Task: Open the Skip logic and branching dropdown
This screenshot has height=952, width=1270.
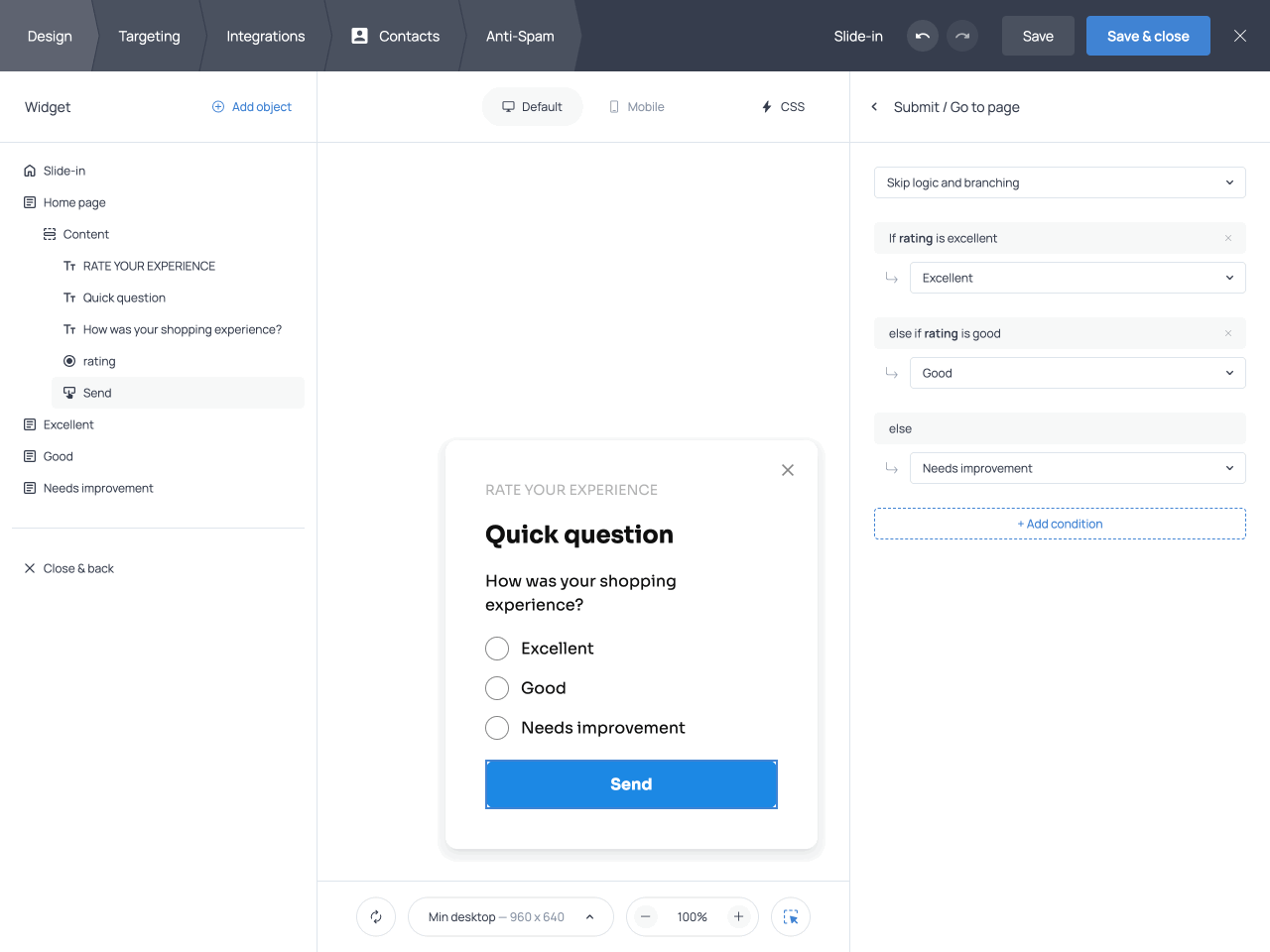Action: (x=1060, y=182)
